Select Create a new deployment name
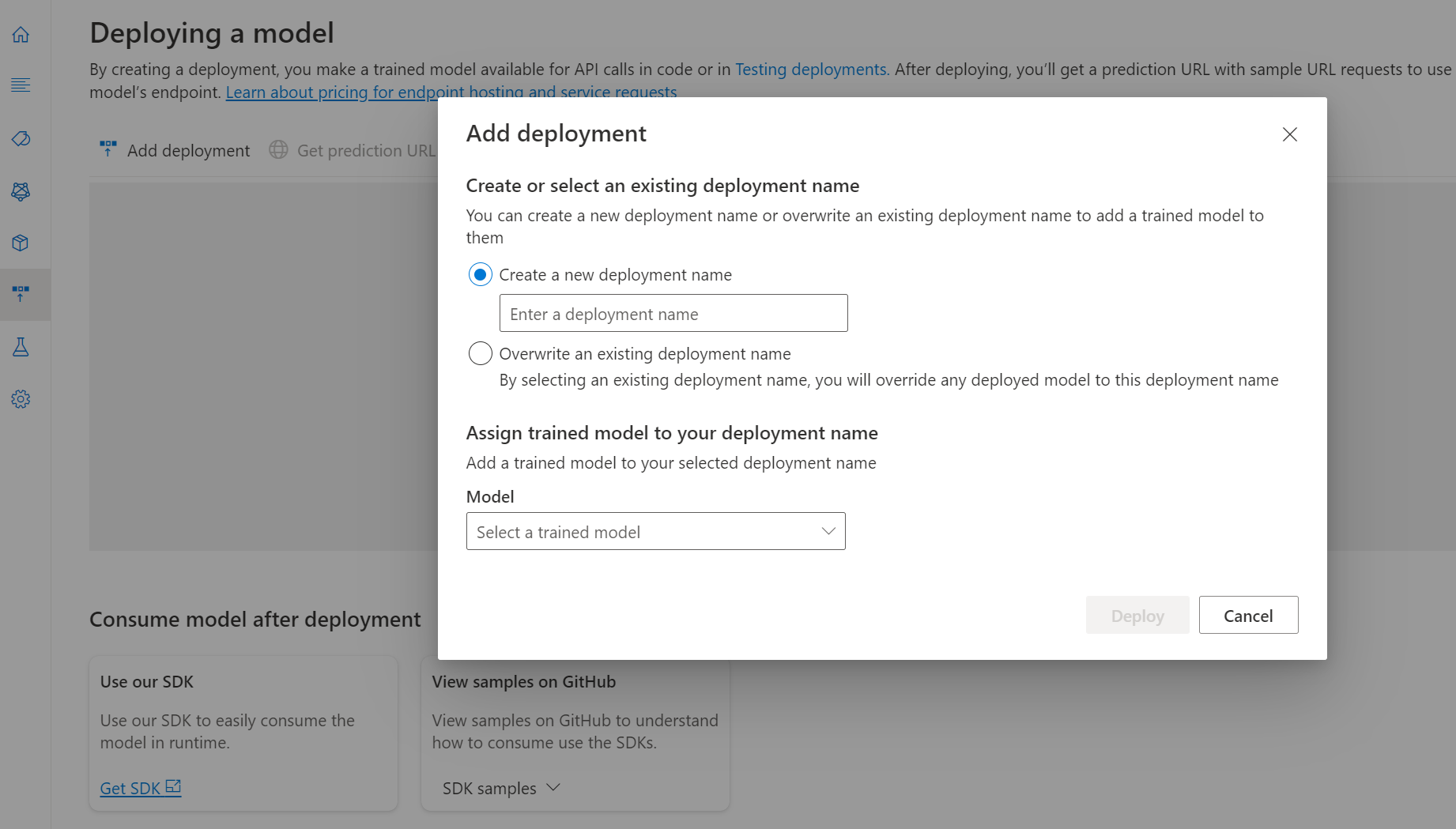1456x829 pixels. pyautogui.click(x=480, y=275)
